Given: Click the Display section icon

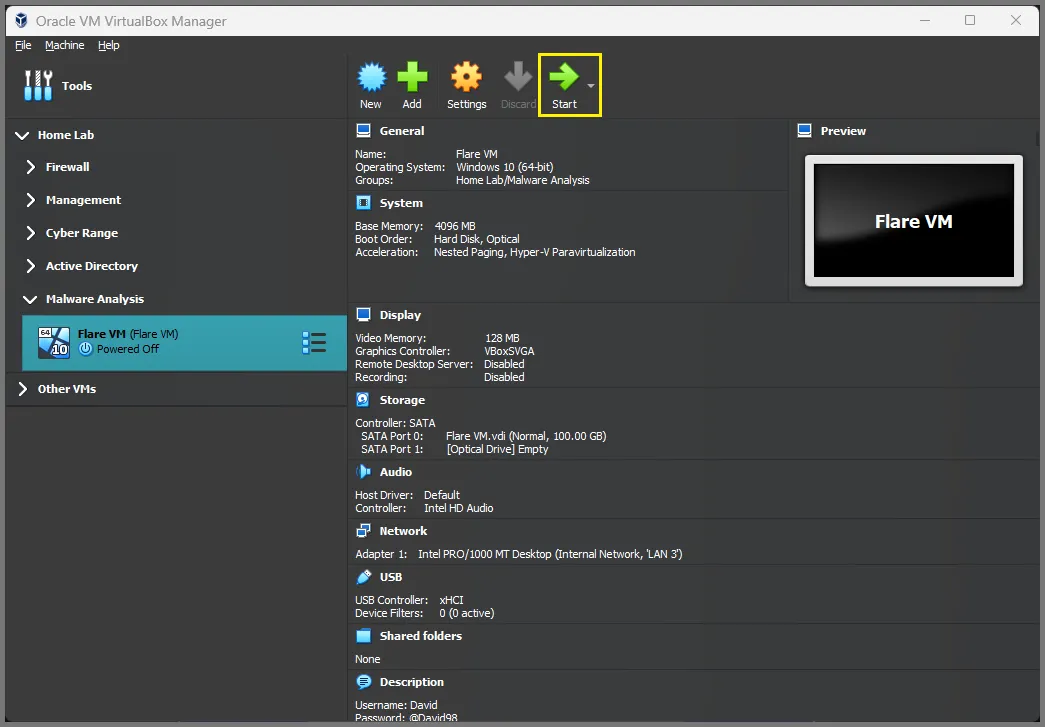Looking at the screenshot, I should tap(363, 315).
